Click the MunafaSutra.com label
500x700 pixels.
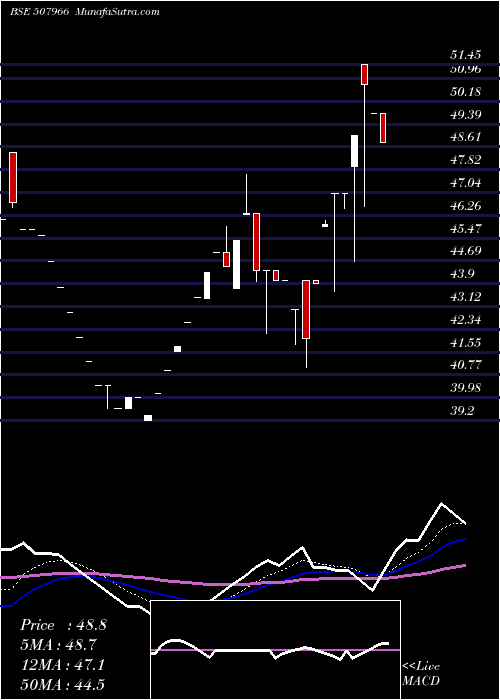coord(118,12)
